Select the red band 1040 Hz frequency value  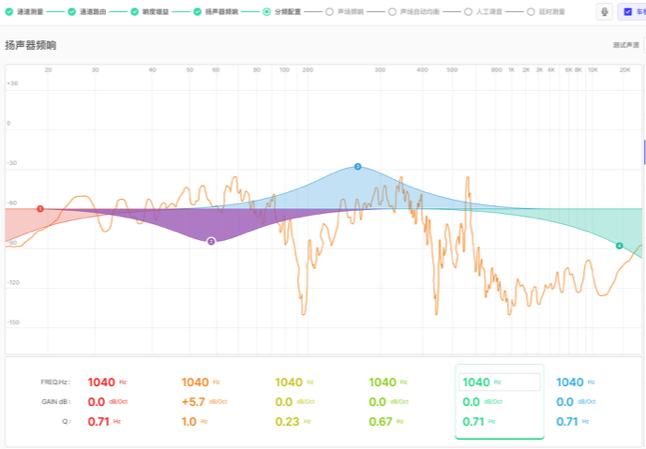101,382
